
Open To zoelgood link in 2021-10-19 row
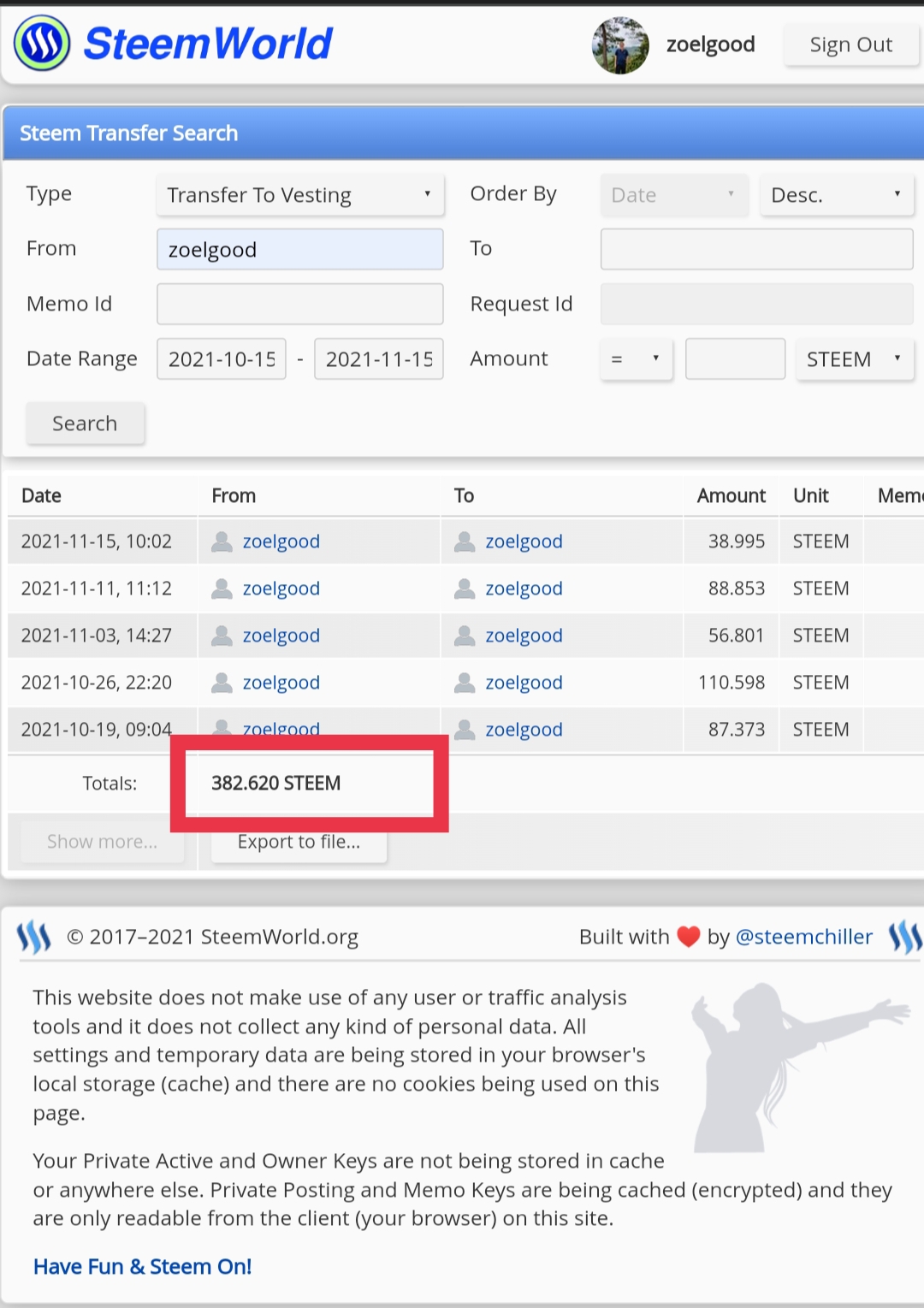click(524, 730)
